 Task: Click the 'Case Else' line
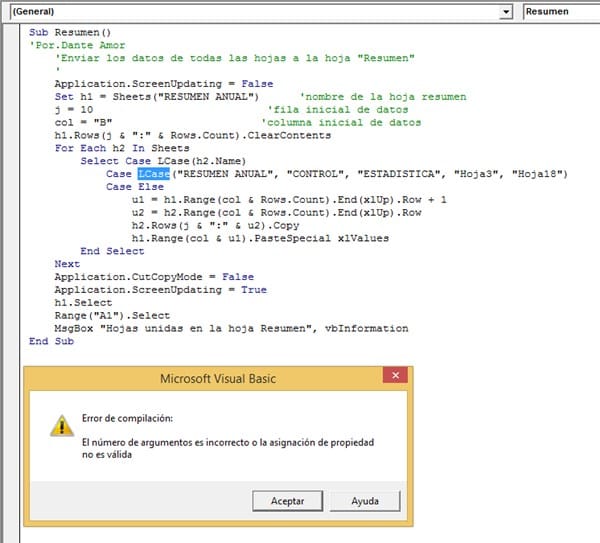point(135,187)
